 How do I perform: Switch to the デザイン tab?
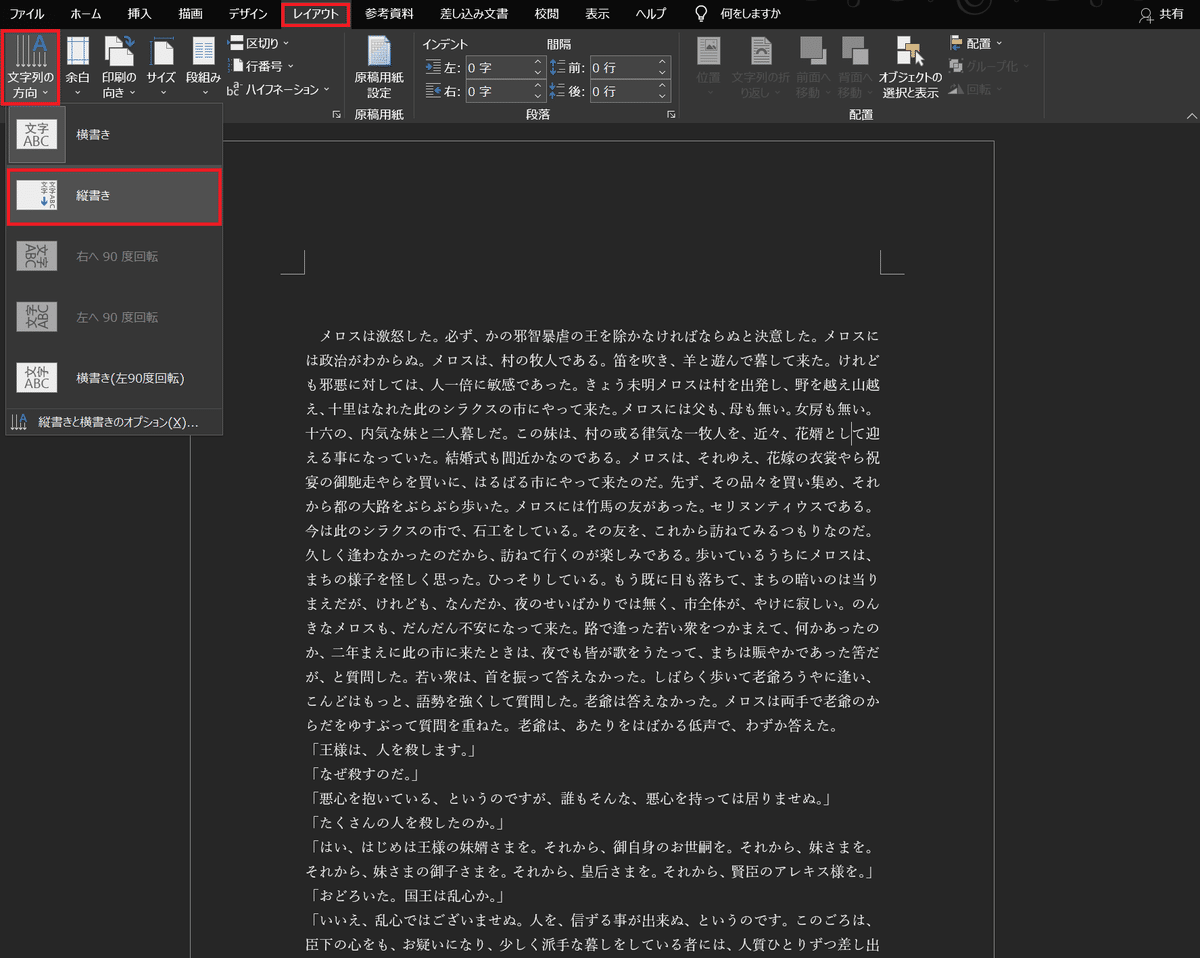(x=247, y=14)
